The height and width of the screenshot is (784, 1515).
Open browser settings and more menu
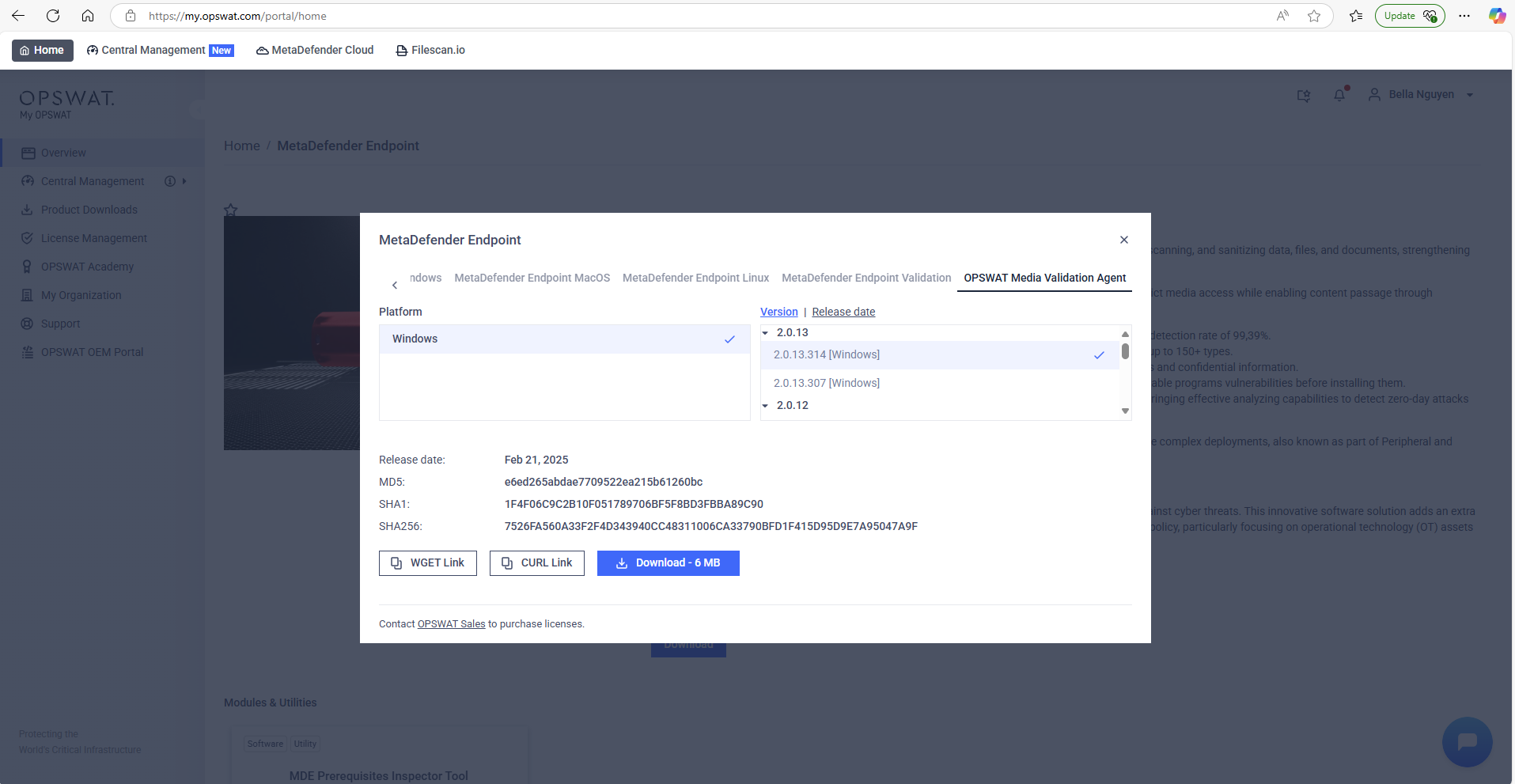1464,16
